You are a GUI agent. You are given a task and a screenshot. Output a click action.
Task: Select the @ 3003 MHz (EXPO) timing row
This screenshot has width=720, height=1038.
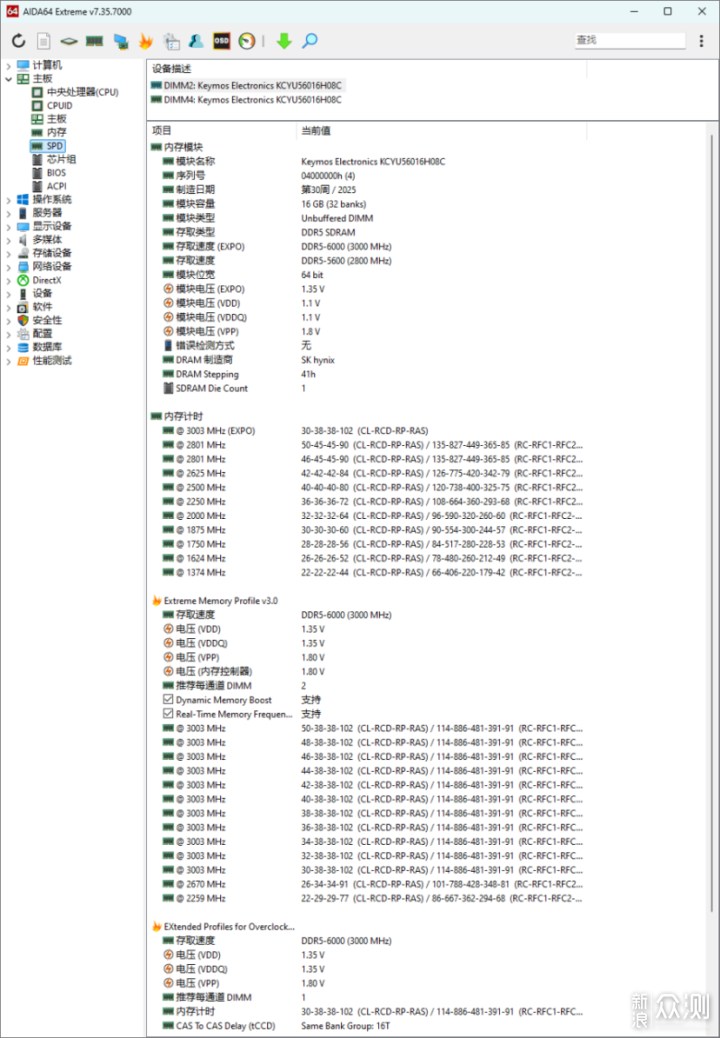click(295, 431)
